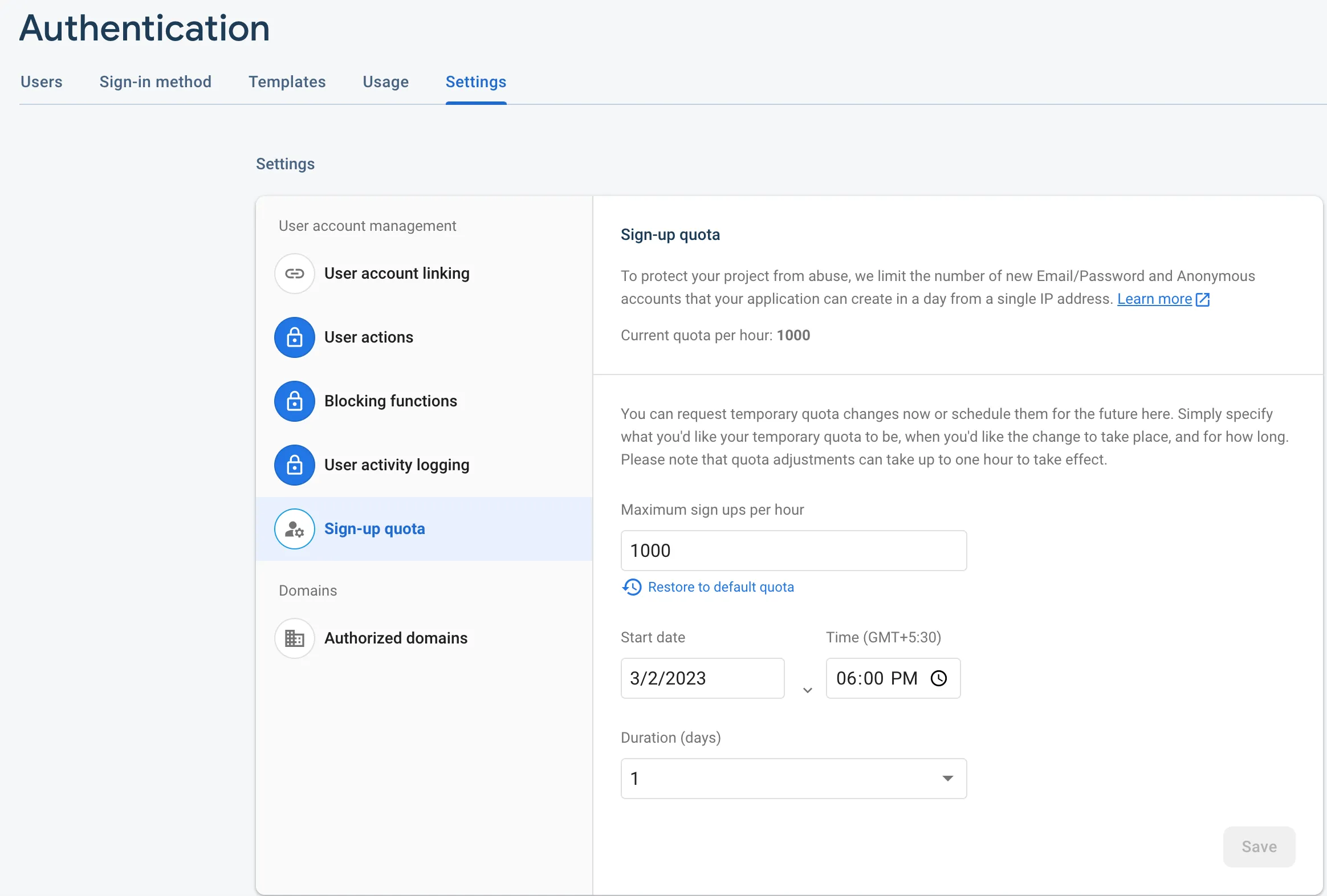1327x896 pixels.
Task: Open the Duration (days) dropdown
Action: [792, 779]
